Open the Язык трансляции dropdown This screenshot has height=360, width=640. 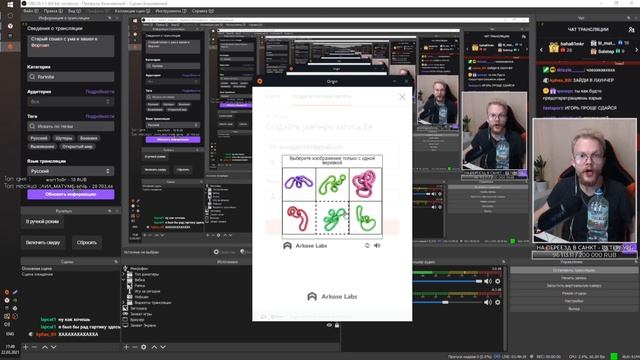click(x=71, y=171)
